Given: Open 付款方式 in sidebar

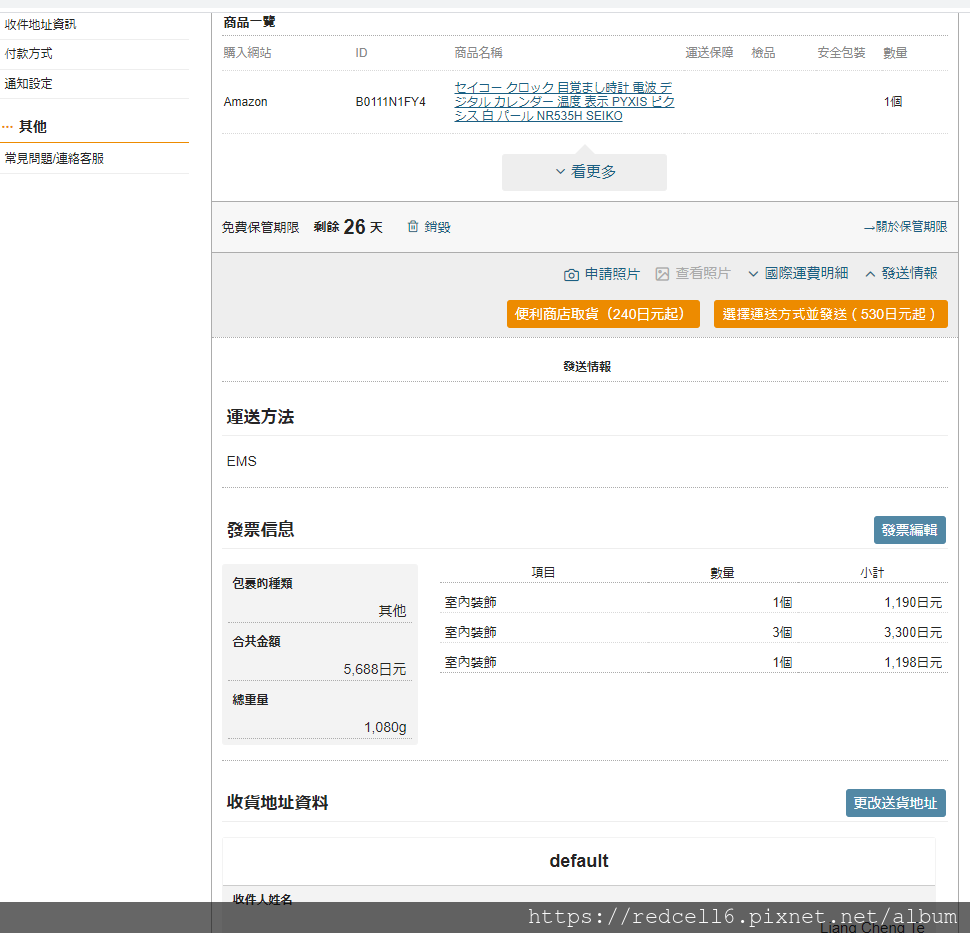Looking at the screenshot, I should [x=28, y=54].
